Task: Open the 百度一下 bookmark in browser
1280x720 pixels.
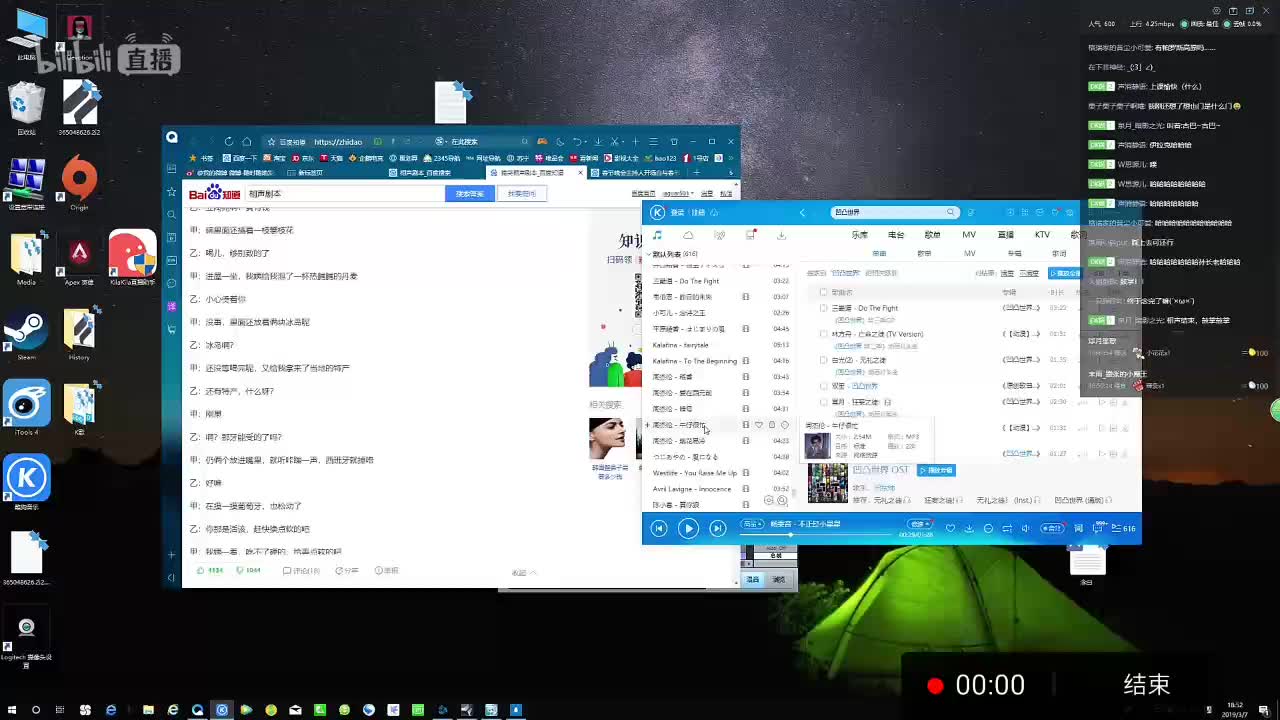Action: (240, 158)
